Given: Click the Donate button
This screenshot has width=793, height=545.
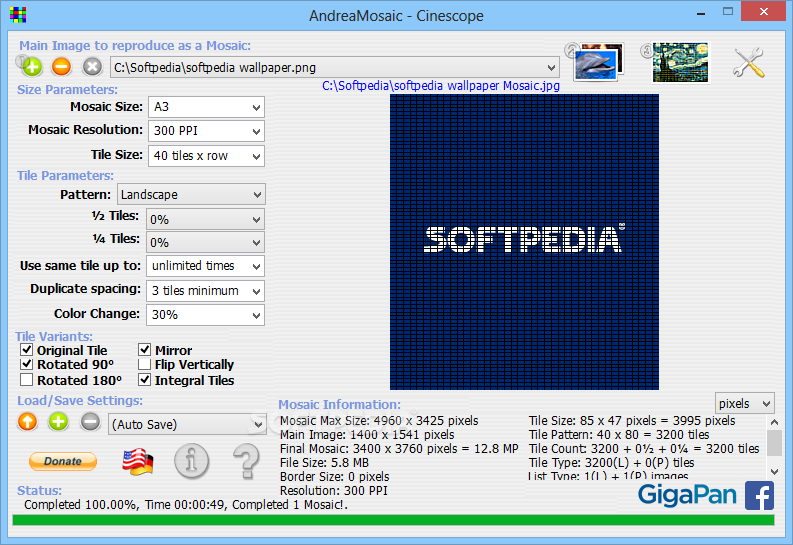Looking at the screenshot, I should click(x=63, y=461).
